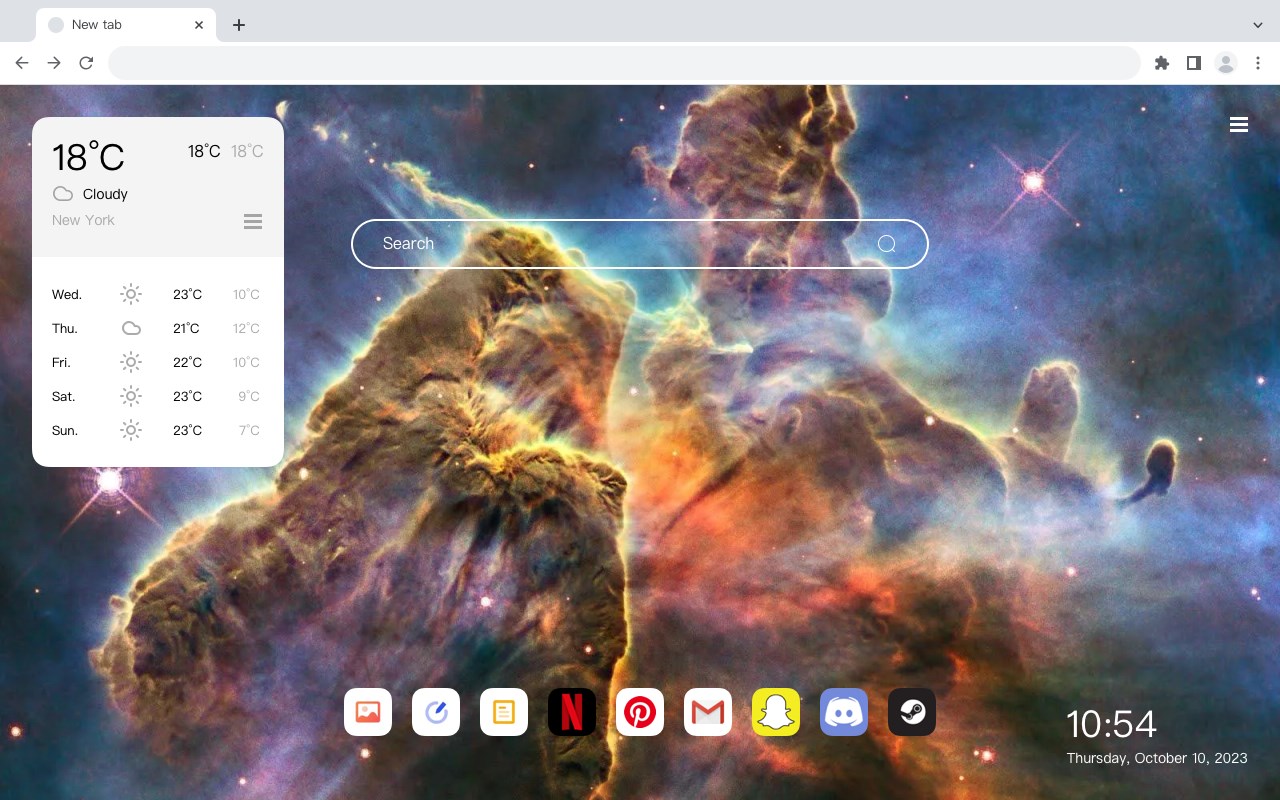This screenshot has height=800, width=1280.
Task: Open a new browser tab
Action: pos(238,25)
